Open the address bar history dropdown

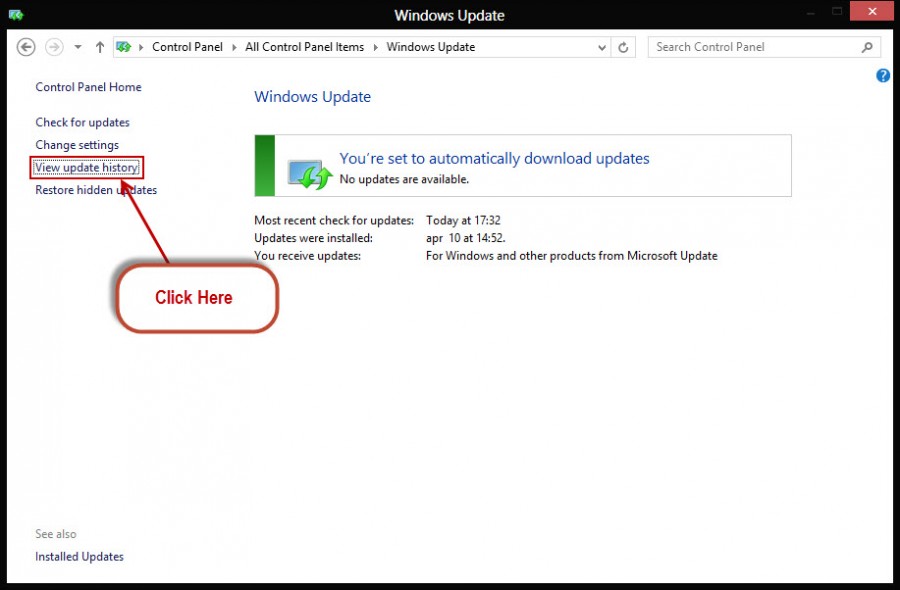tap(602, 48)
